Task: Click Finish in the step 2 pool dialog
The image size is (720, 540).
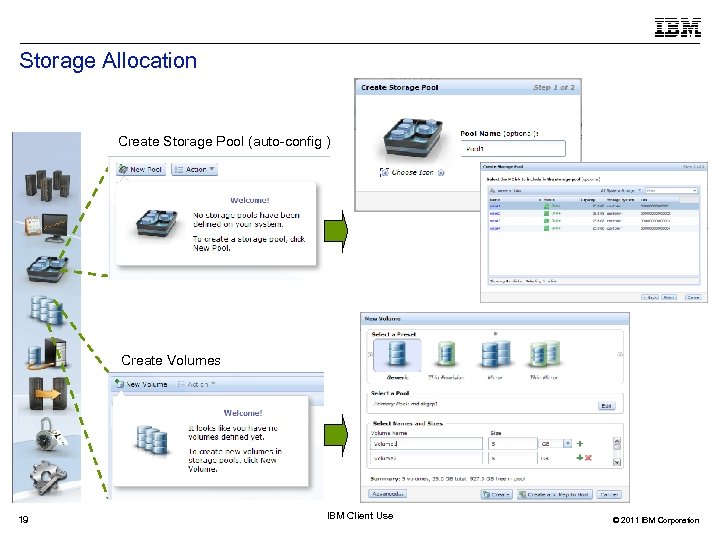Action: [669, 298]
